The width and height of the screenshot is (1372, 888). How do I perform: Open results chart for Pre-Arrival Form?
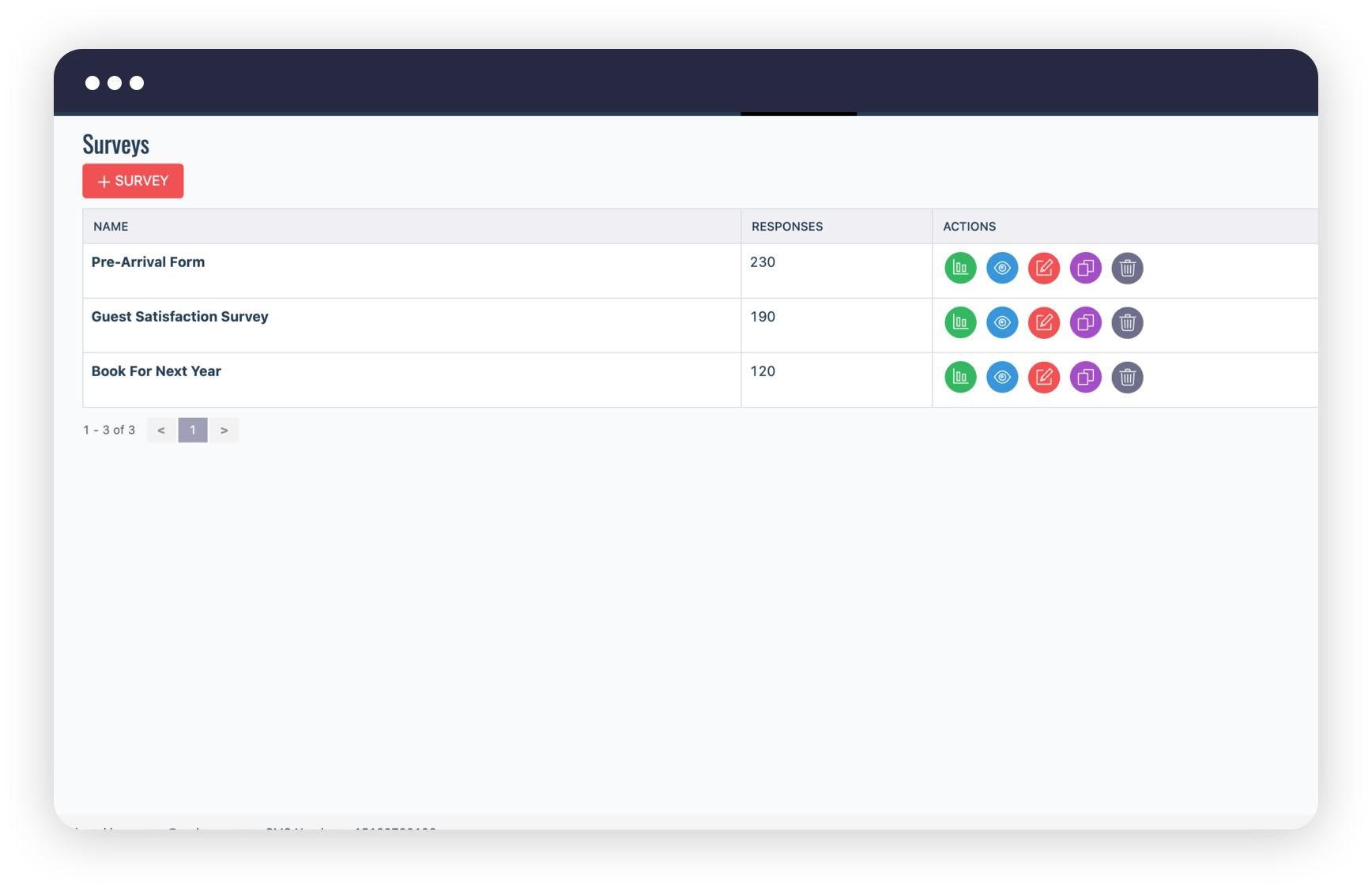point(960,268)
